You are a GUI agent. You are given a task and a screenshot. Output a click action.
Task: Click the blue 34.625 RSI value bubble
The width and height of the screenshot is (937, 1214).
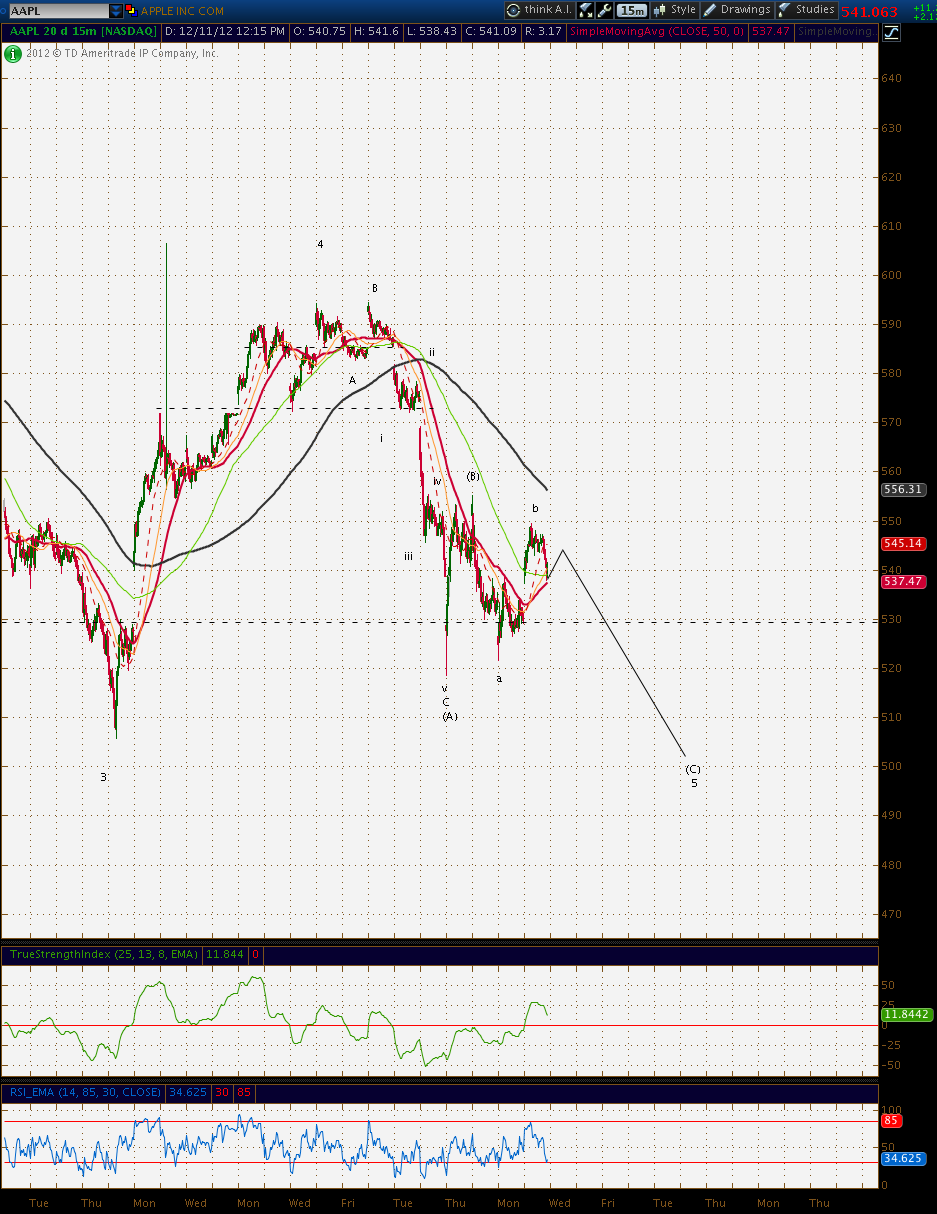click(903, 1158)
